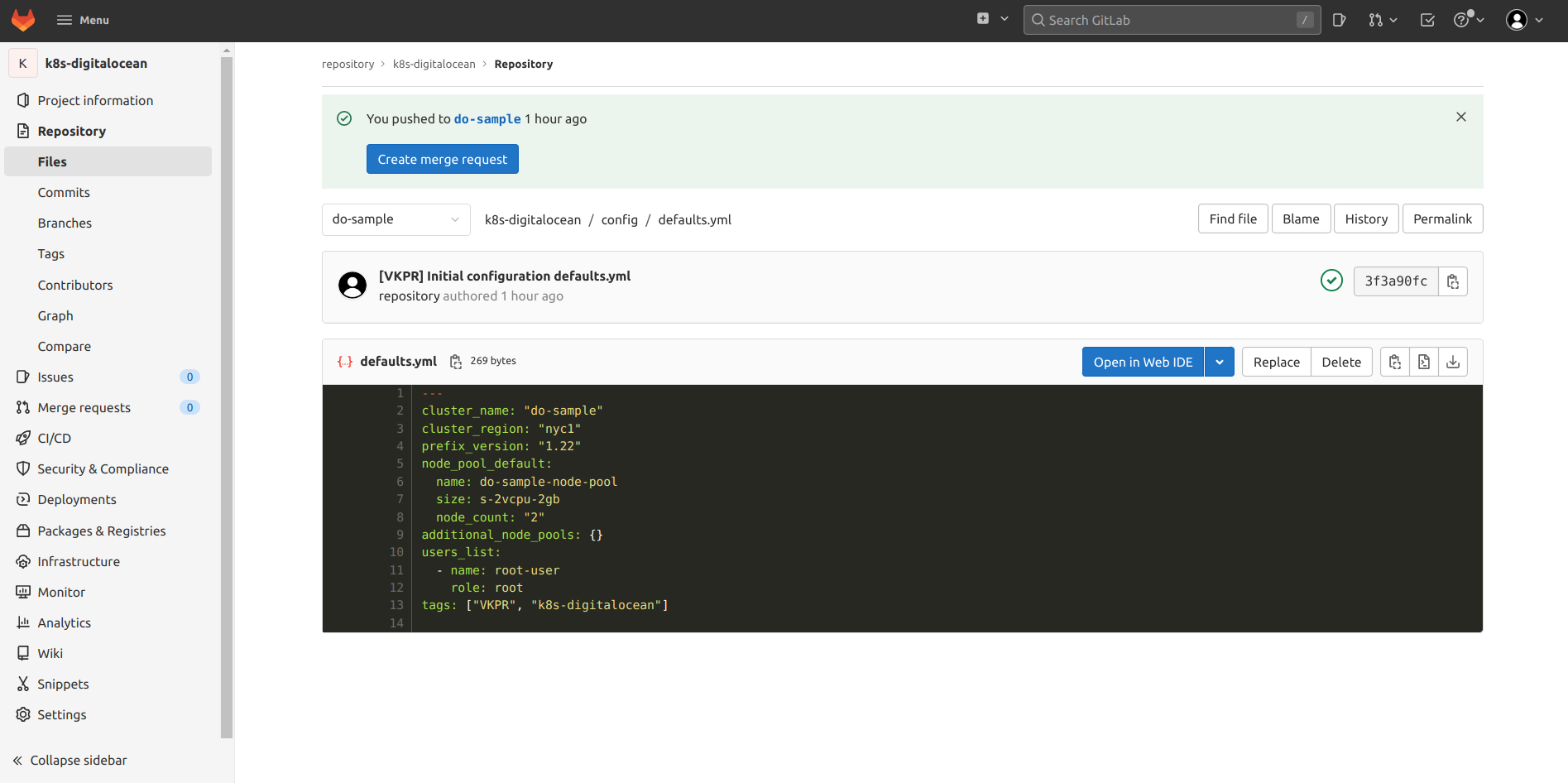Image resolution: width=1568 pixels, height=783 pixels.
Task: Go to Commits page
Action: 64,192
